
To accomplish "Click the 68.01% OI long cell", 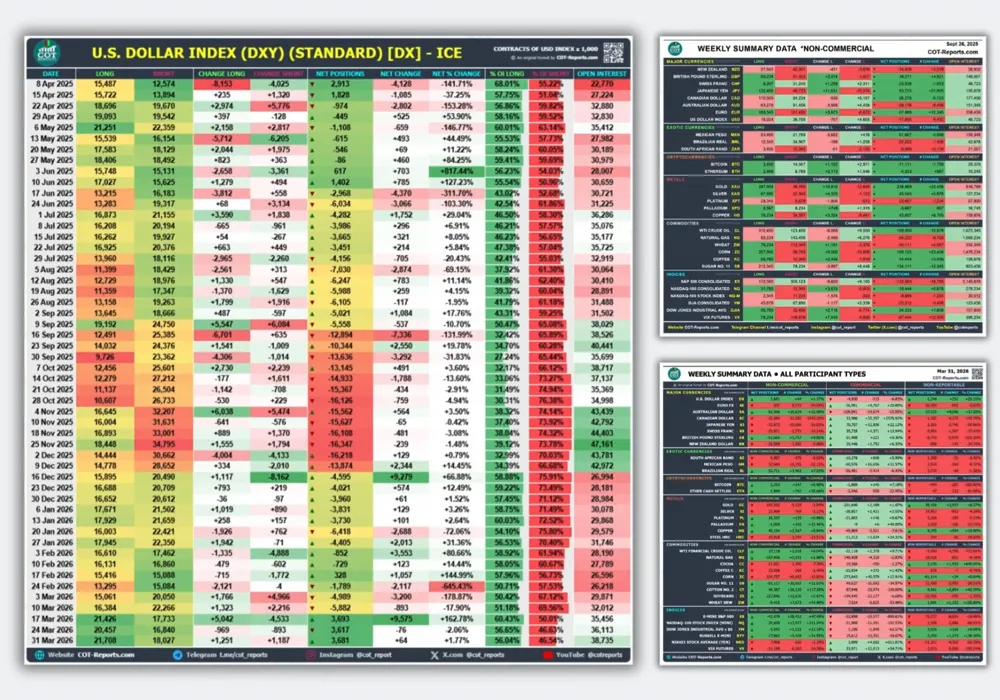I will tap(507, 84).
